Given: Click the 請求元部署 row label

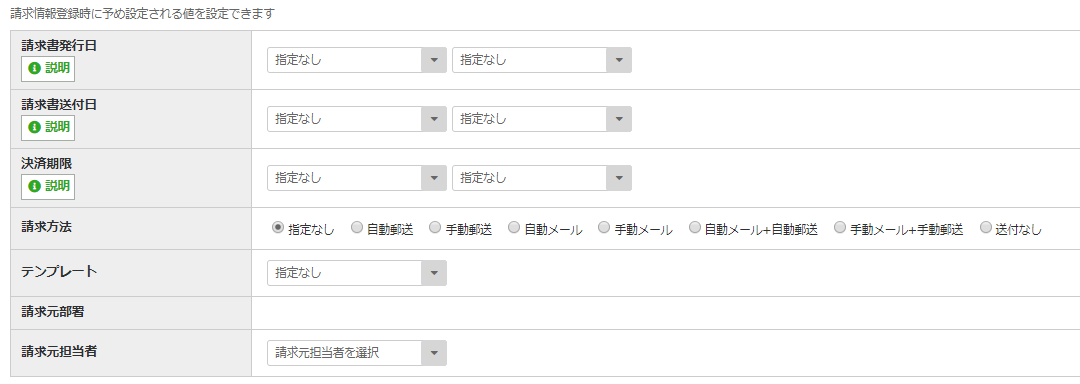Looking at the screenshot, I should tap(53, 312).
